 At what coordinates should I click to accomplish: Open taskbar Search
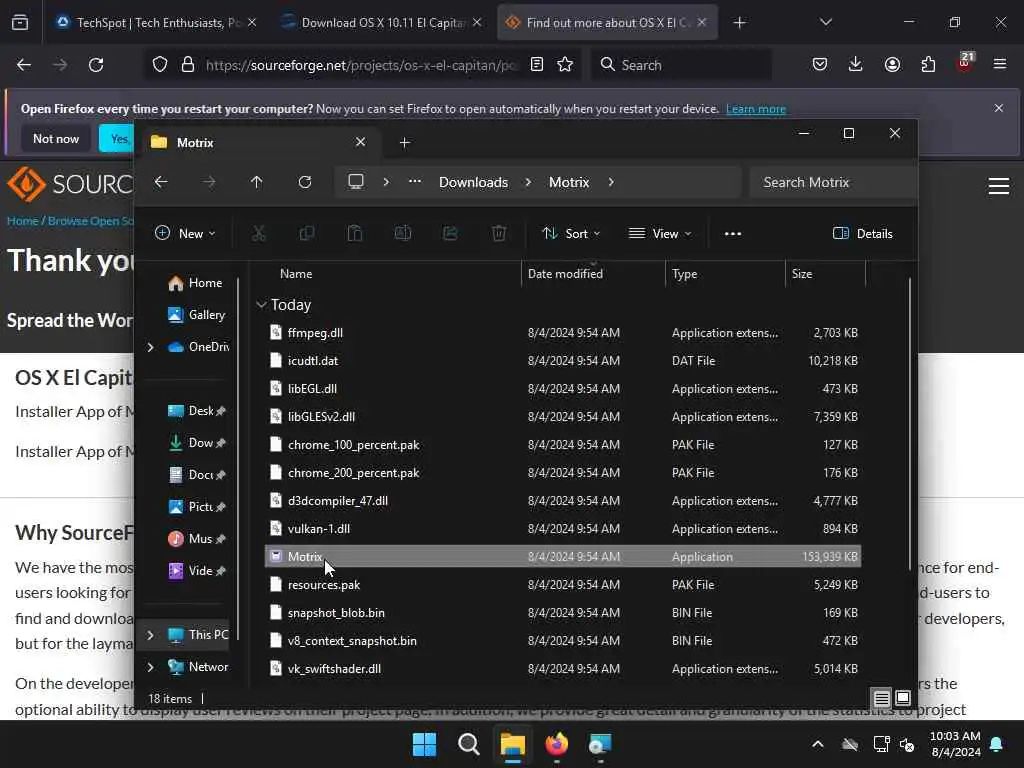[468, 744]
